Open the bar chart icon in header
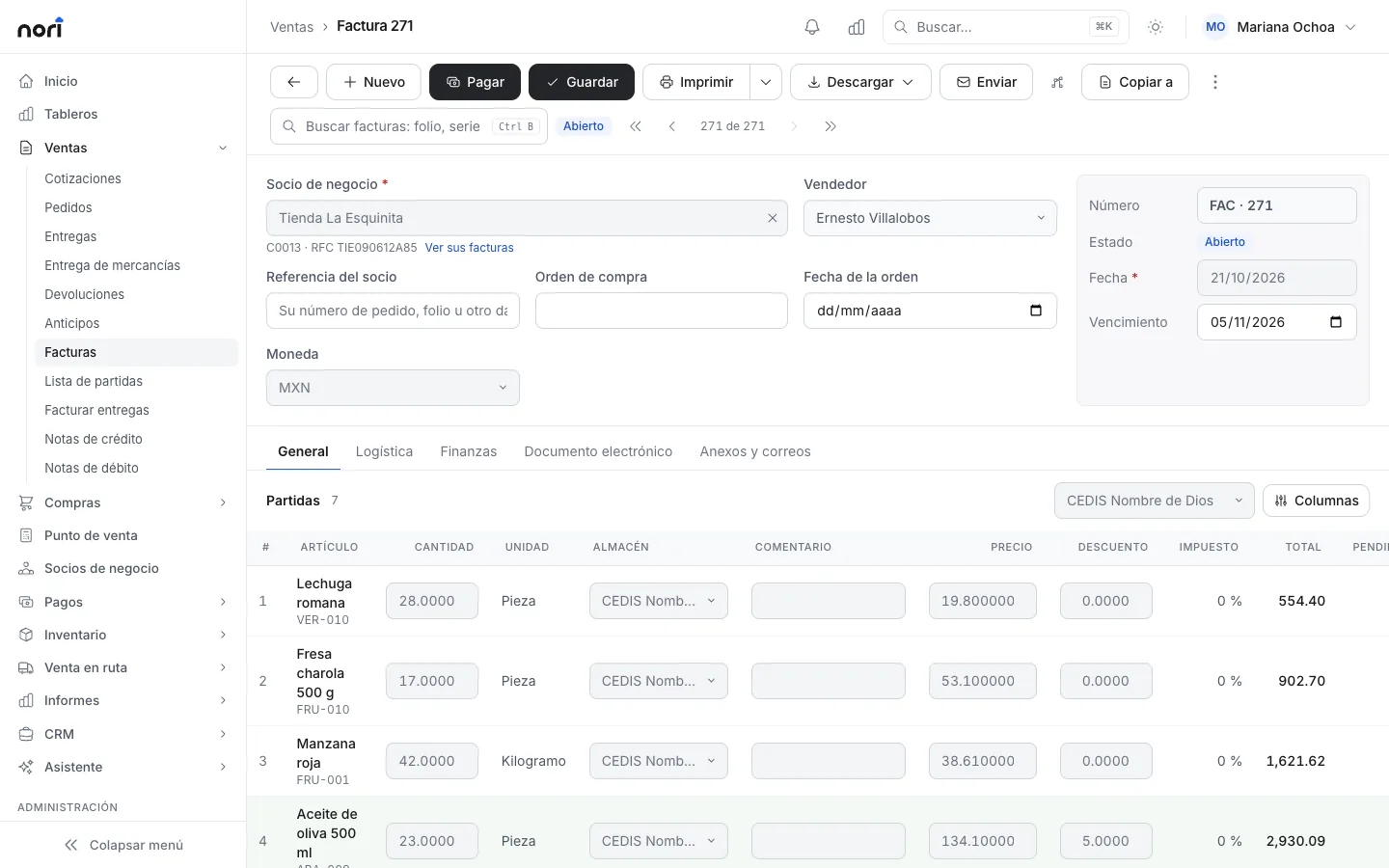The height and width of the screenshot is (868, 1389). (x=857, y=27)
